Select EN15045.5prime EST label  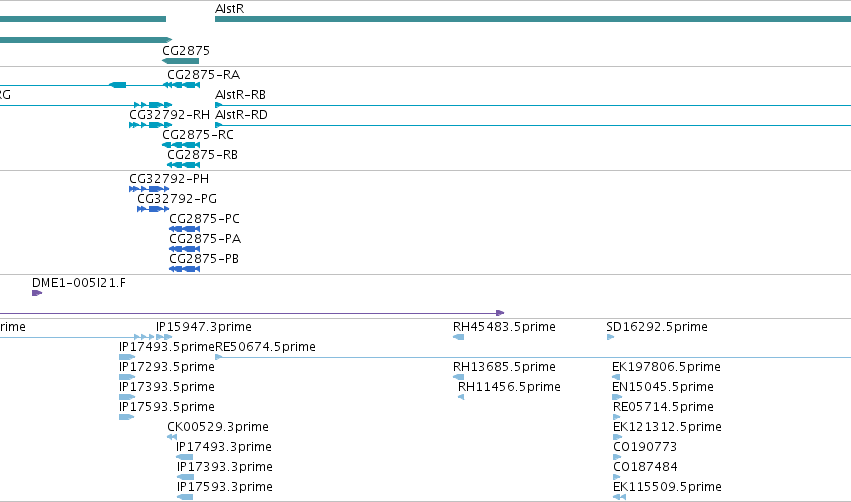coord(663,387)
